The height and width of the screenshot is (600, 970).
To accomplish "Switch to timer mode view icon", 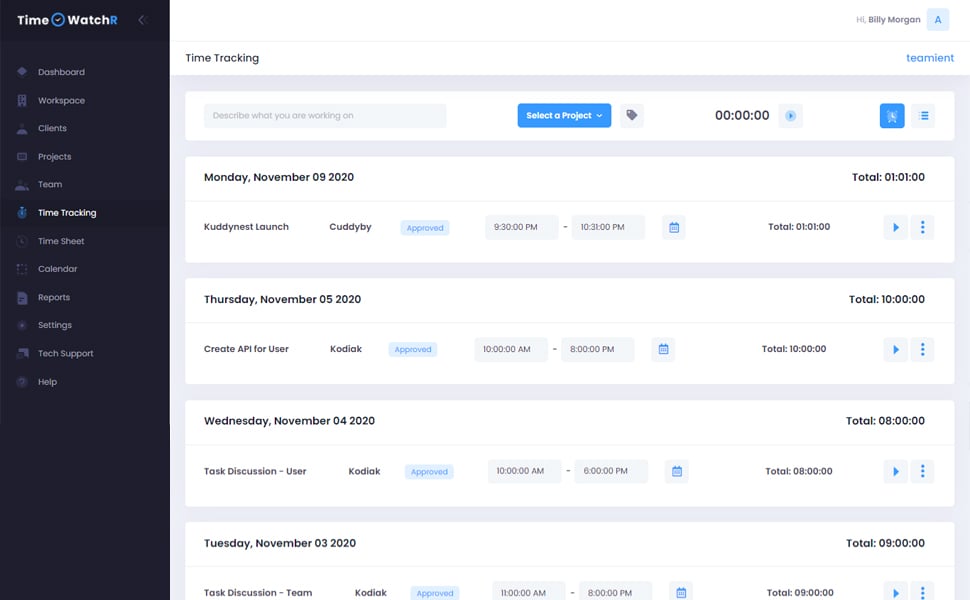I will pyautogui.click(x=892, y=116).
